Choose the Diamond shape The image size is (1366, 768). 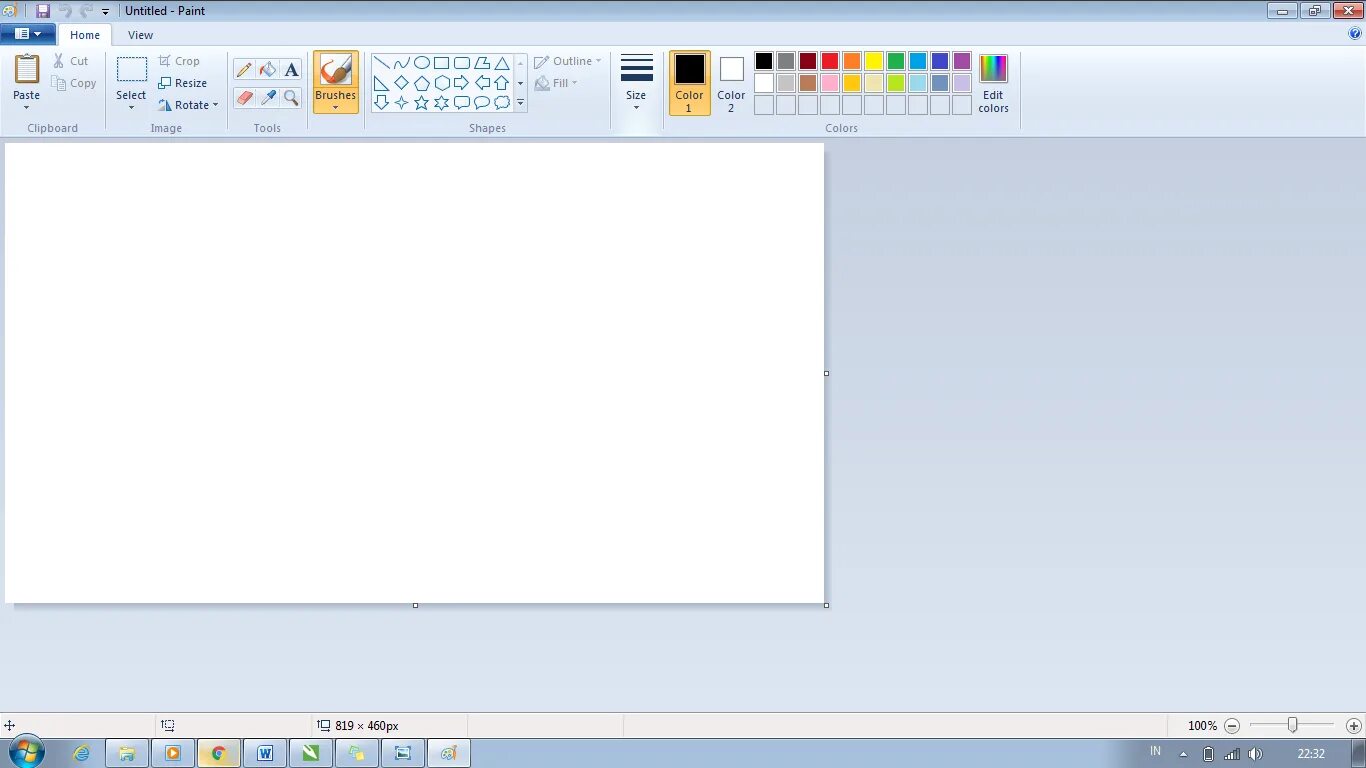(401, 83)
